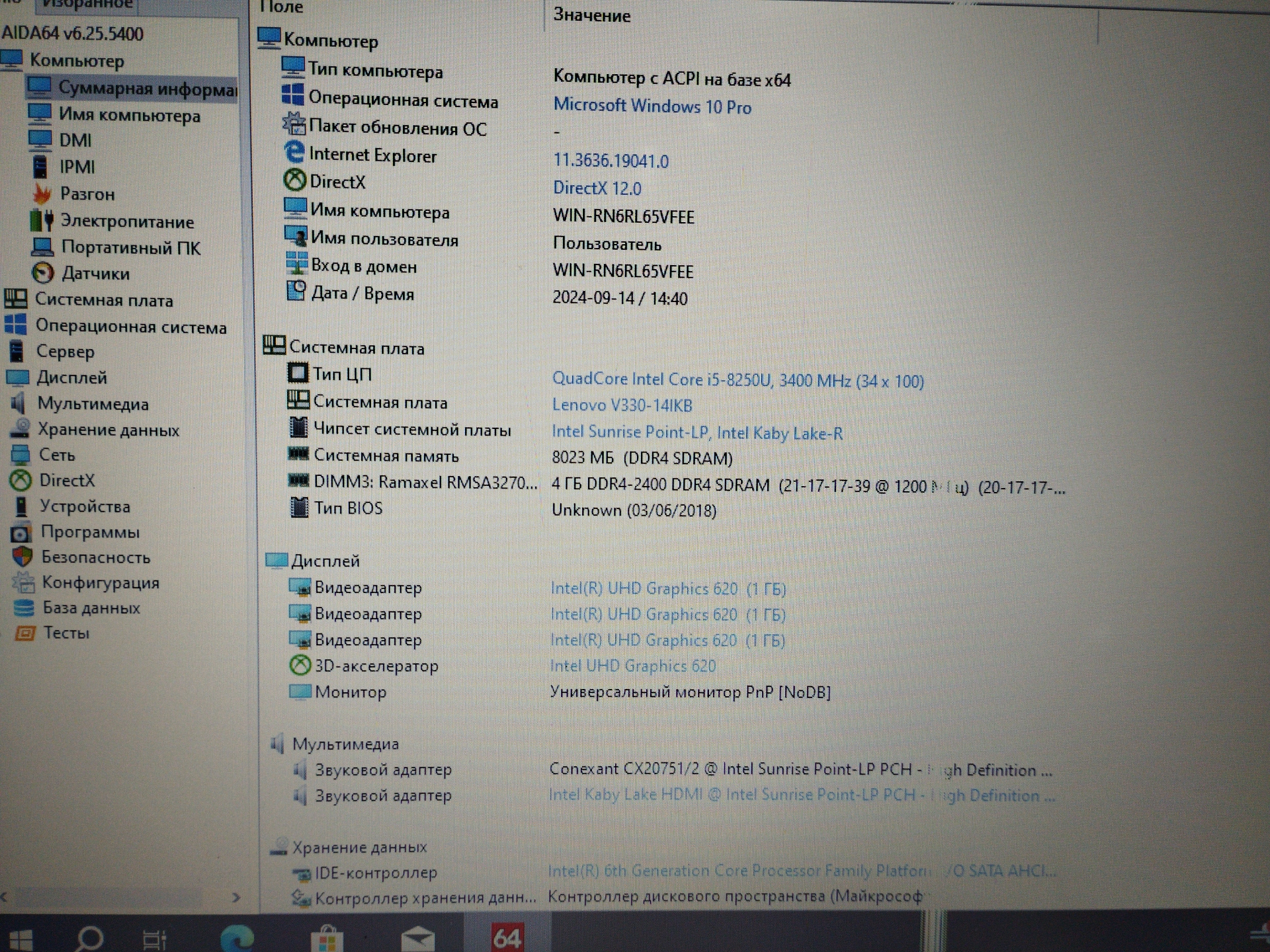
Task: Click the Internet Explorer row icon
Action: [x=294, y=153]
